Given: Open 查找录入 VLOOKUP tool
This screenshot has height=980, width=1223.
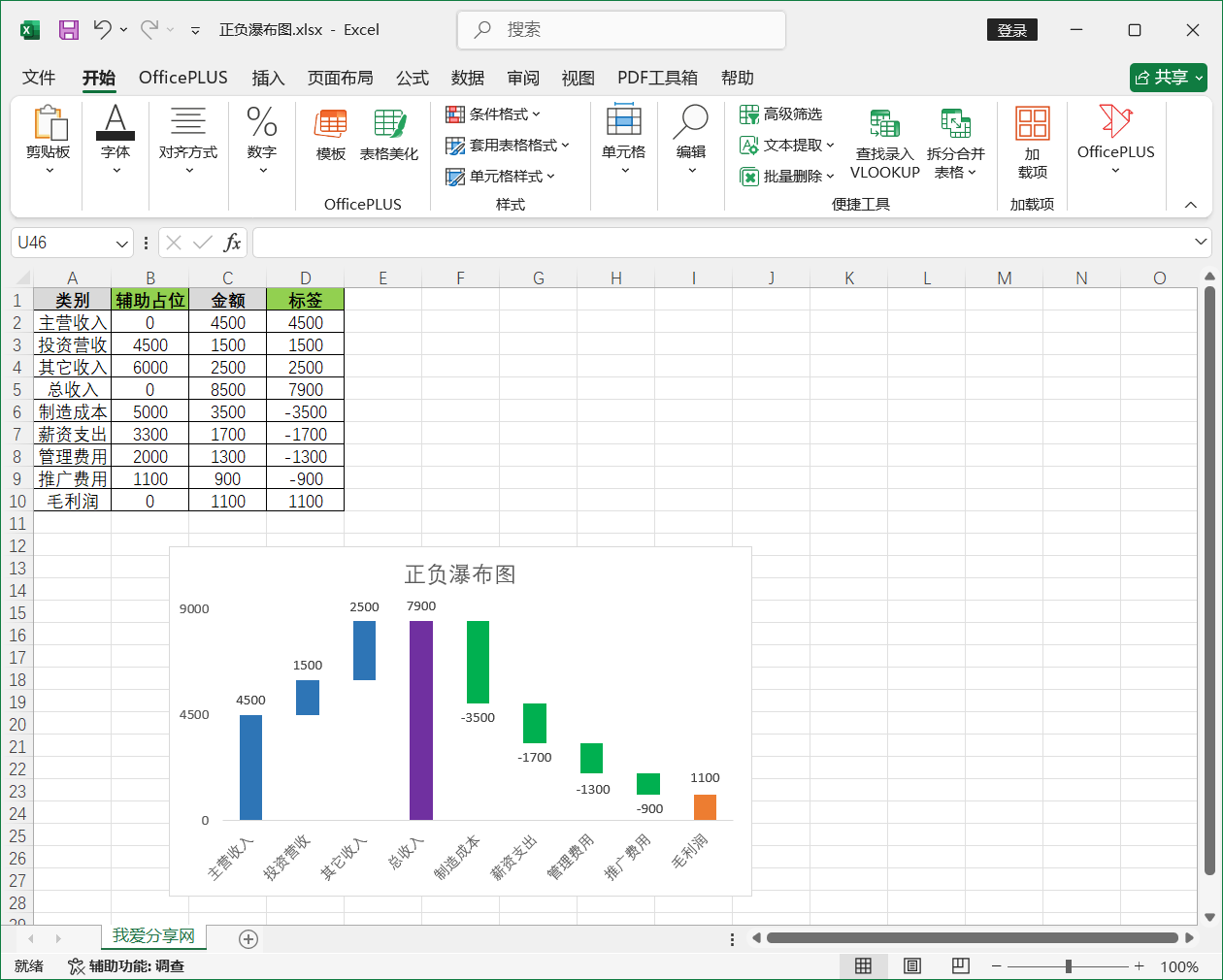Looking at the screenshot, I should click(884, 142).
